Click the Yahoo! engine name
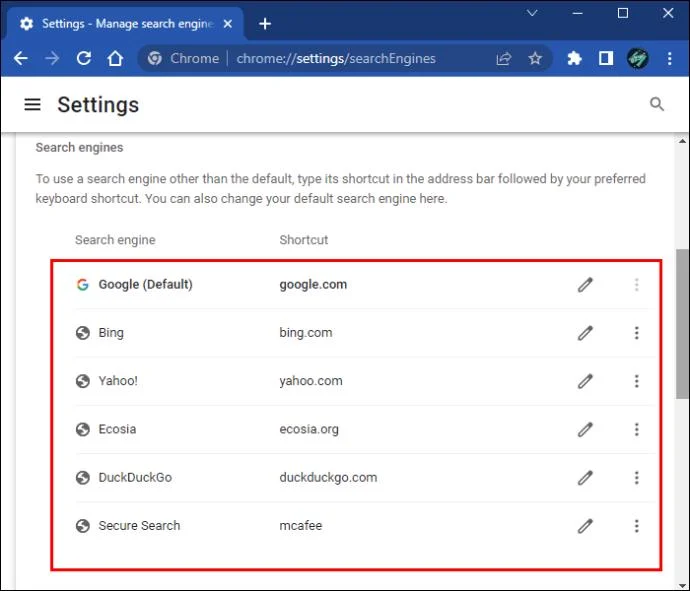The width and height of the screenshot is (690, 591). point(118,381)
